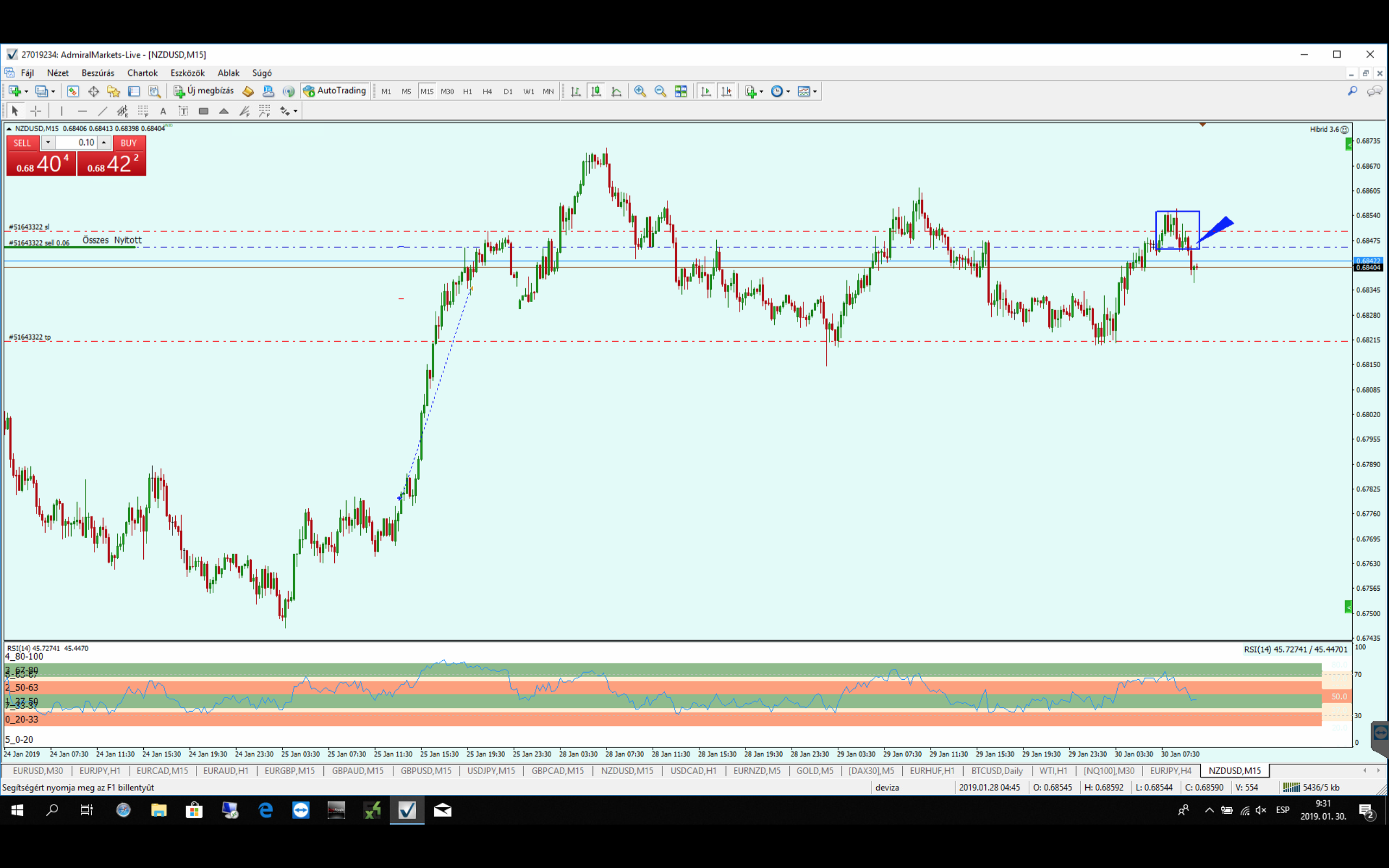Open the Chartok menu
The height and width of the screenshot is (868, 1389).
pyautogui.click(x=142, y=73)
